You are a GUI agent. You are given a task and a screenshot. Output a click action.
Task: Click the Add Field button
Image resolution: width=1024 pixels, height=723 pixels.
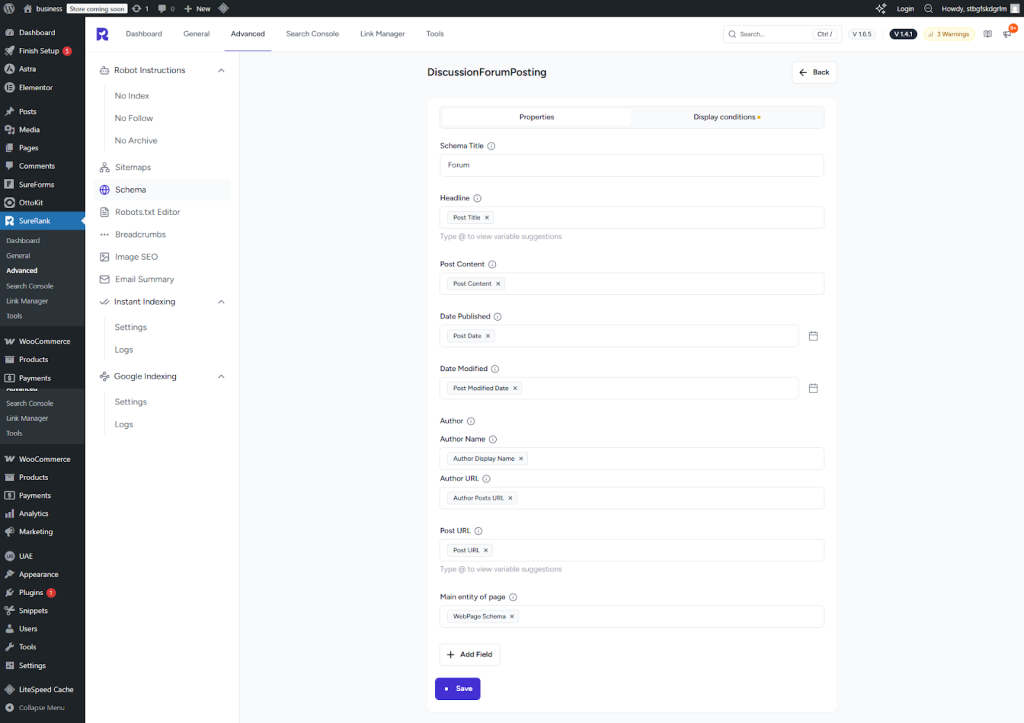coord(469,654)
